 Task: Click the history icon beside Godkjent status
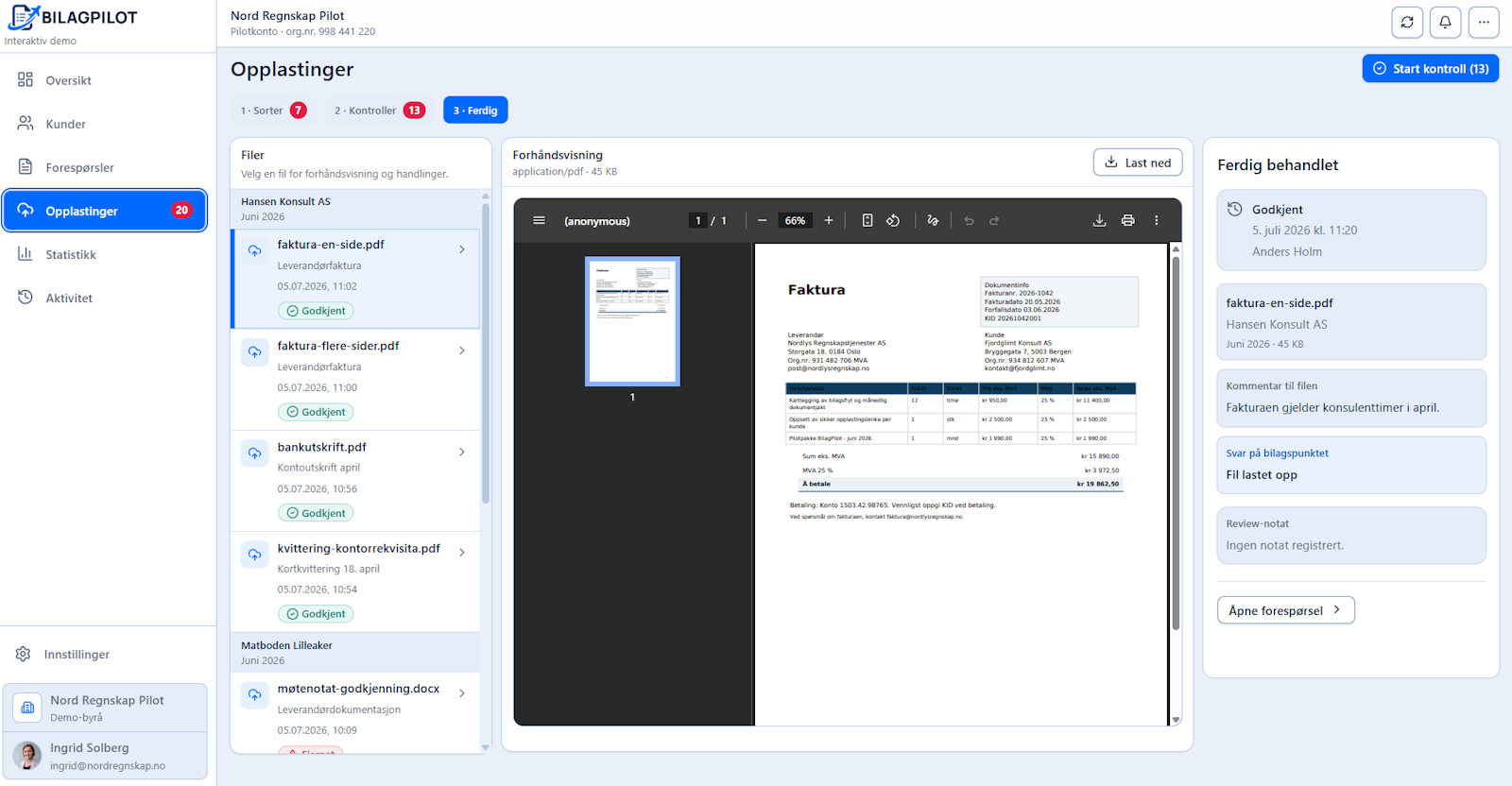coord(1234,209)
